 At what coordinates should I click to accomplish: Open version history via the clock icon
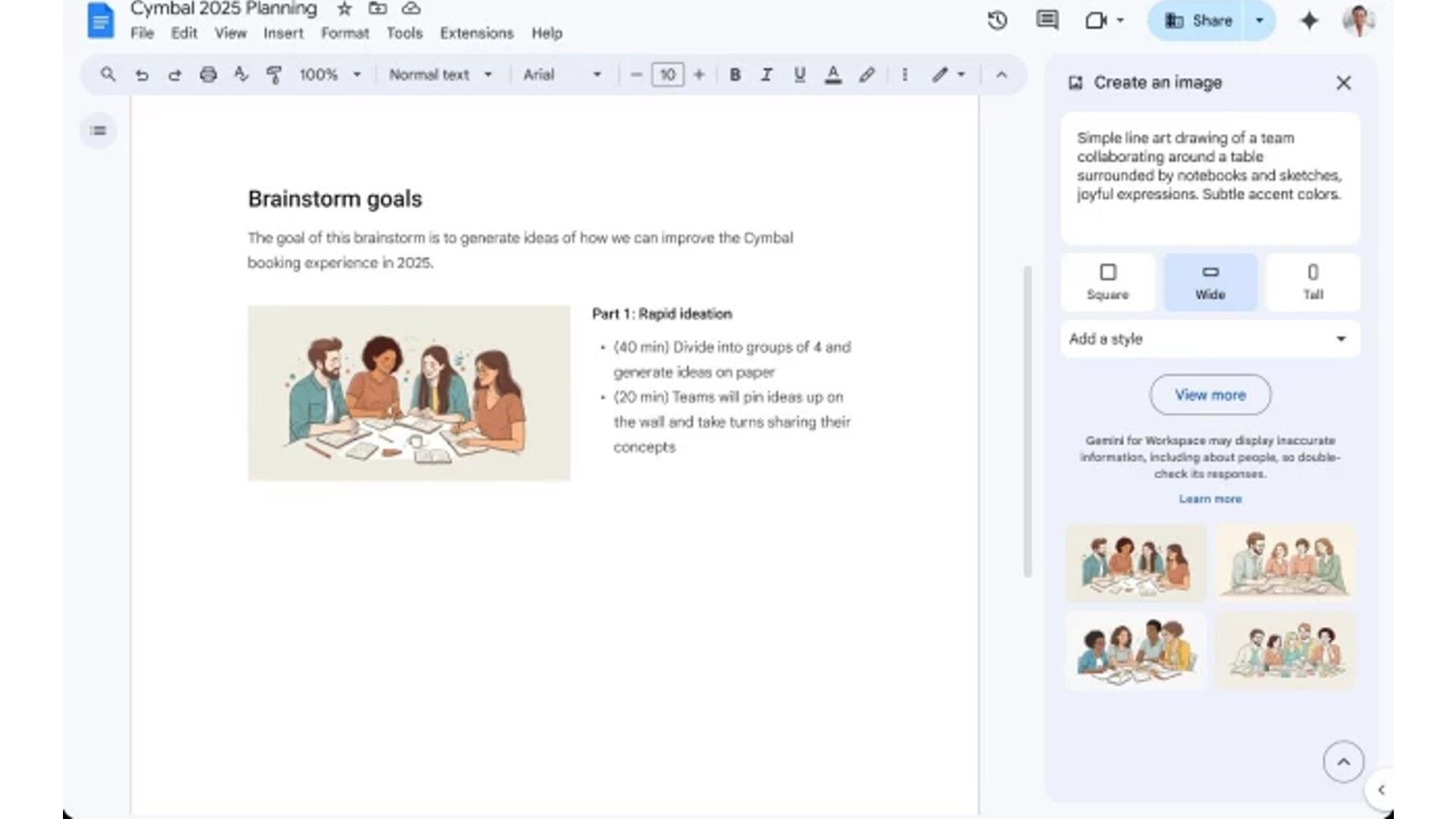[997, 20]
